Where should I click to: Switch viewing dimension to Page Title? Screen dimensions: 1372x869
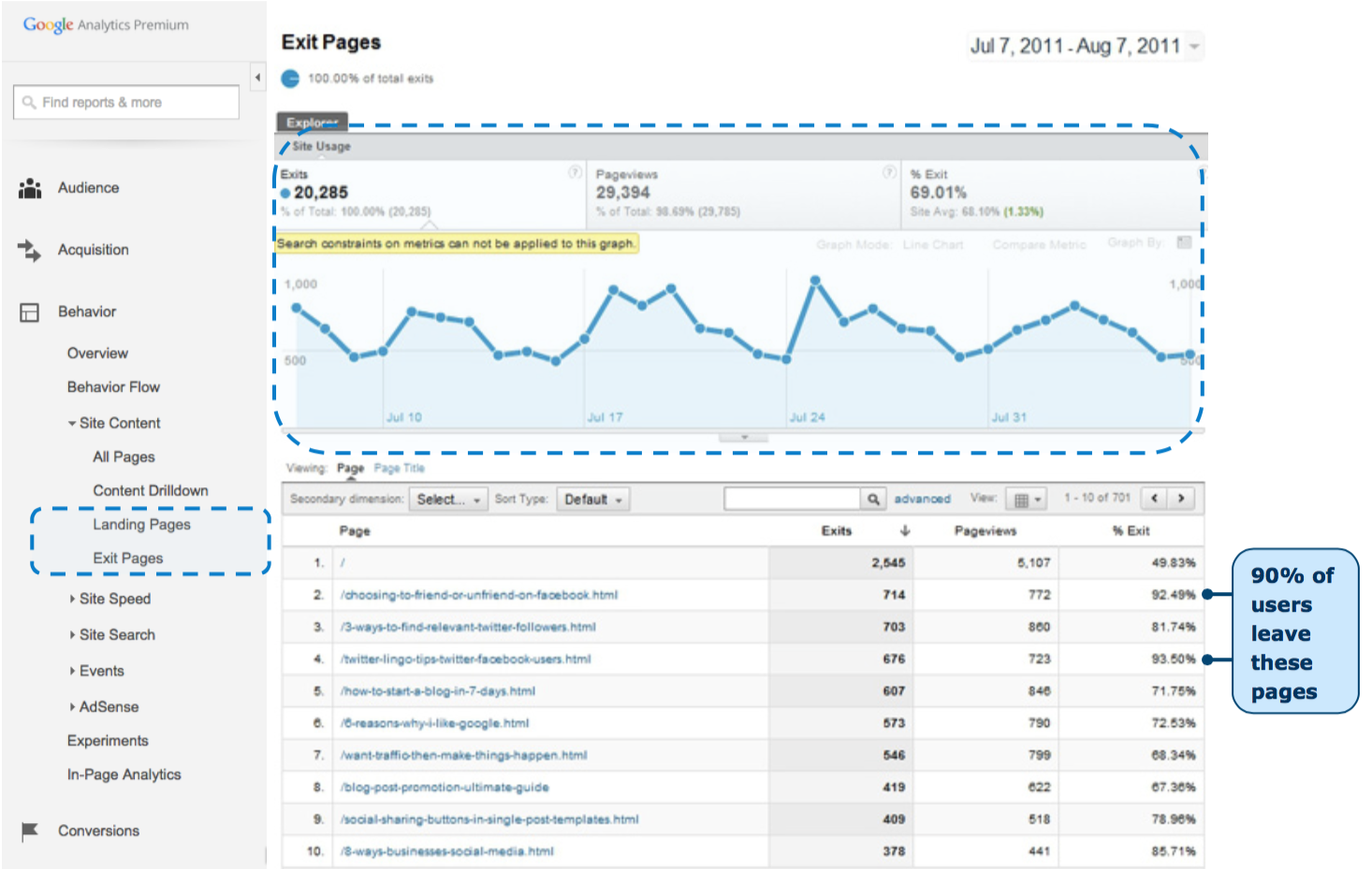pyautogui.click(x=399, y=469)
